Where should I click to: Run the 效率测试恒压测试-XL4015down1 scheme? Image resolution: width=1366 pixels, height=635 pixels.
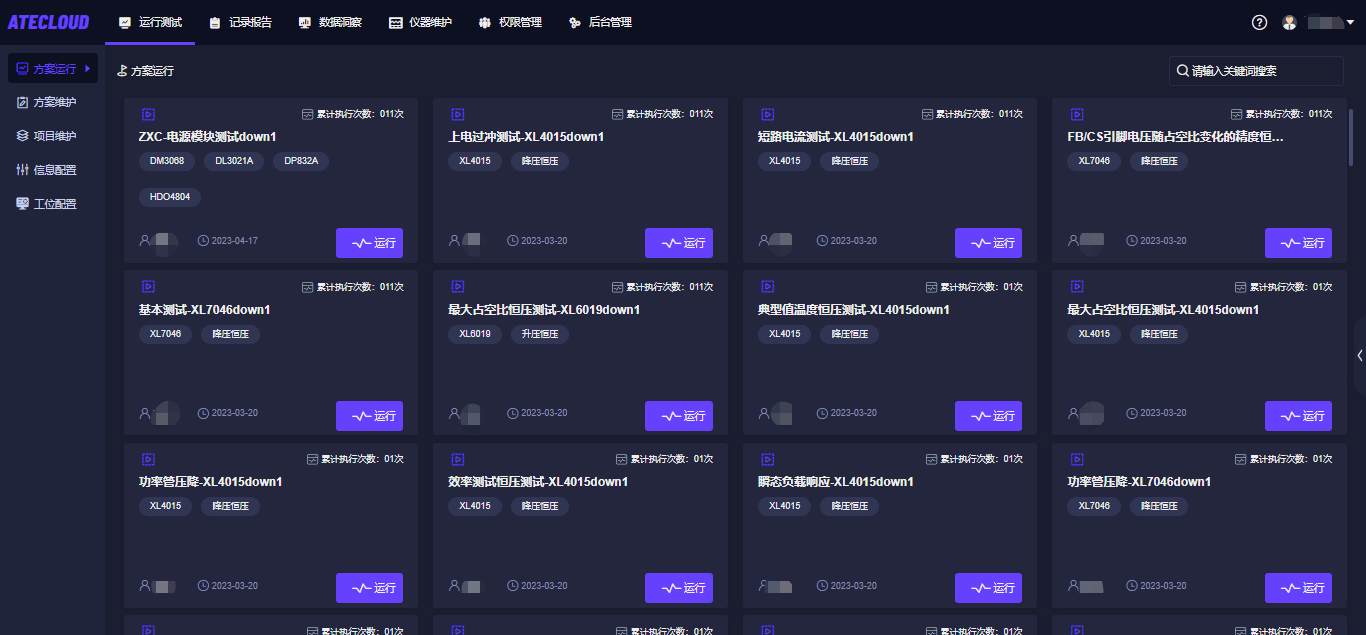[x=679, y=588]
